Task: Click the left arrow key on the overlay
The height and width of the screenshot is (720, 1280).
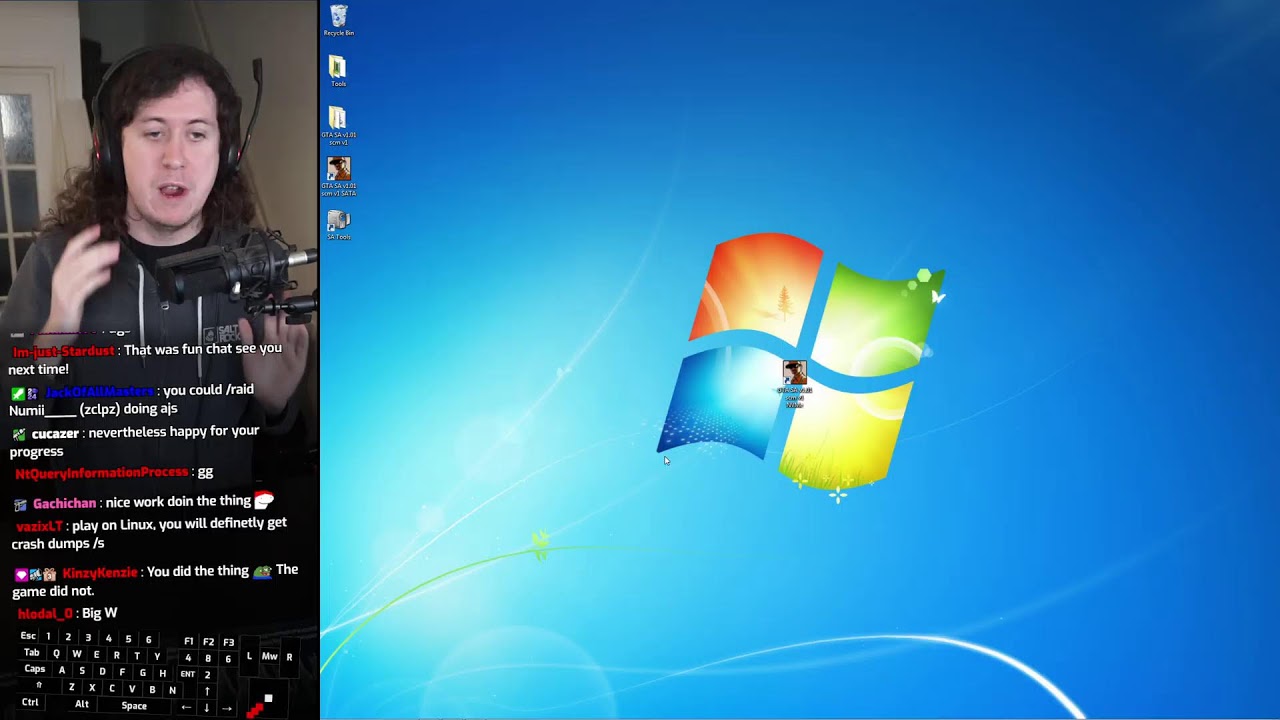Action: tap(186, 707)
